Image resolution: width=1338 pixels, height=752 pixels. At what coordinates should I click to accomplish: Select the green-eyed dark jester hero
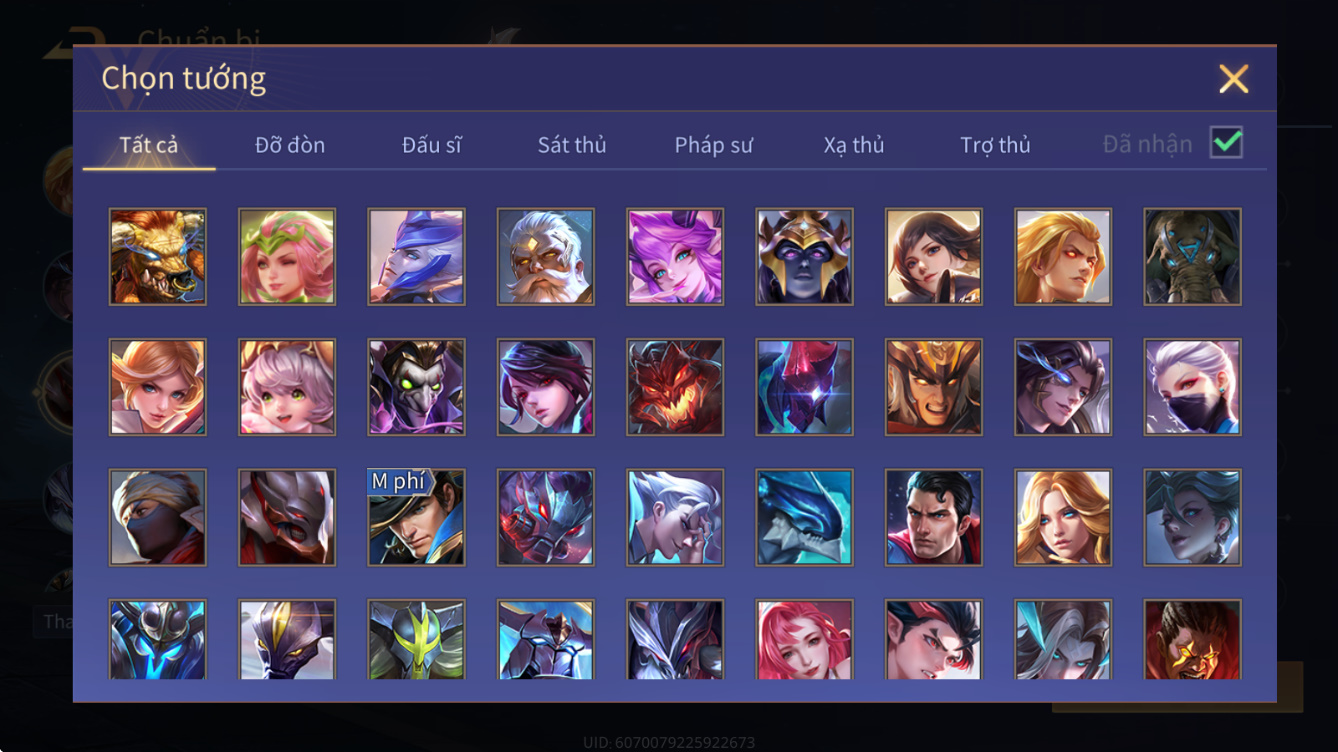coord(416,387)
